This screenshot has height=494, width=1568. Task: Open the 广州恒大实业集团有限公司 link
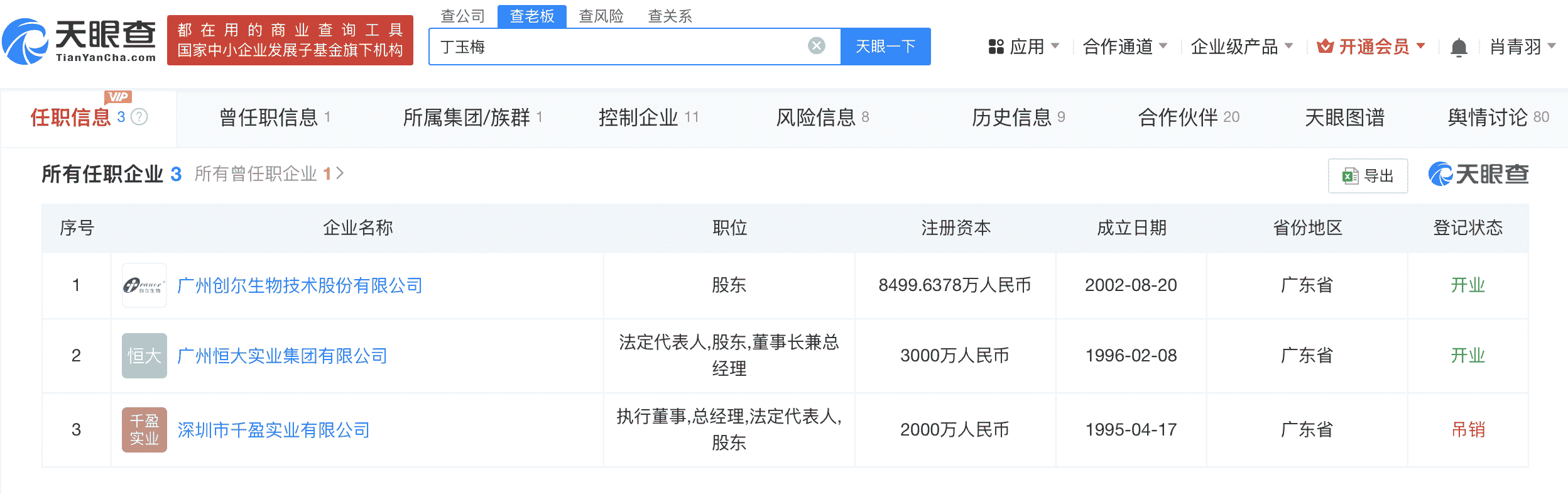282,356
